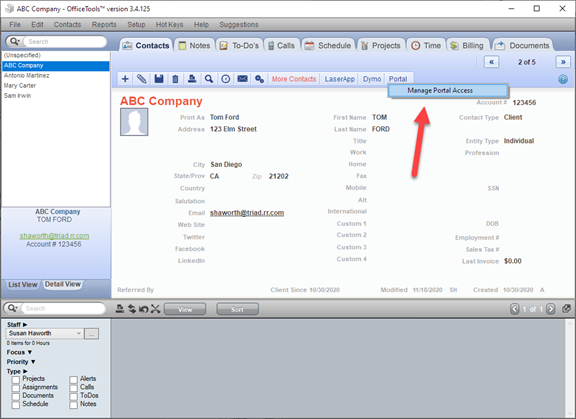This screenshot has width=576, height=419.
Task: Toggle the Calls type checkbox
Action: coord(73,388)
